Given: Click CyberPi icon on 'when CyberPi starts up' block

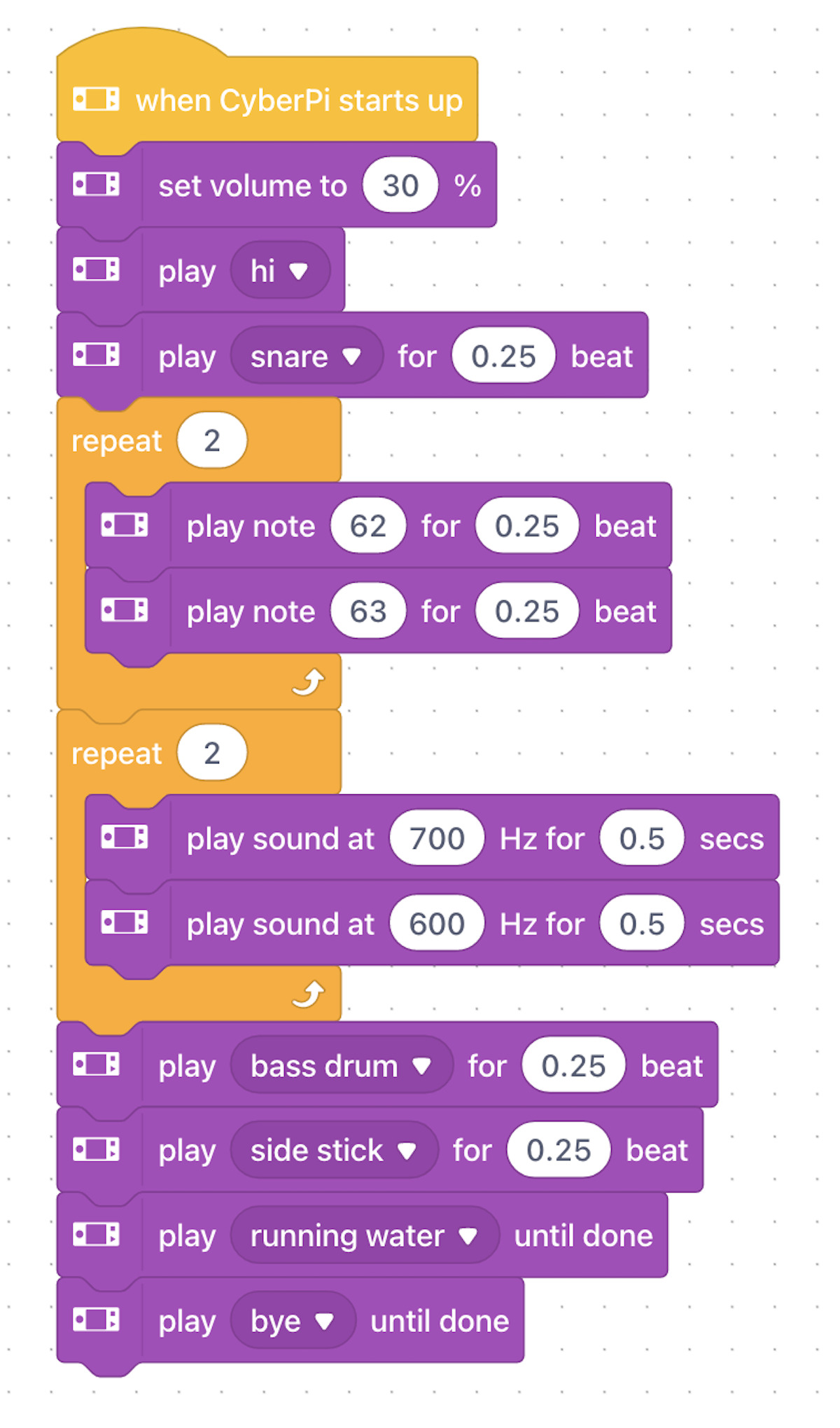Looking at the screenshot, I should click(96, 99).
